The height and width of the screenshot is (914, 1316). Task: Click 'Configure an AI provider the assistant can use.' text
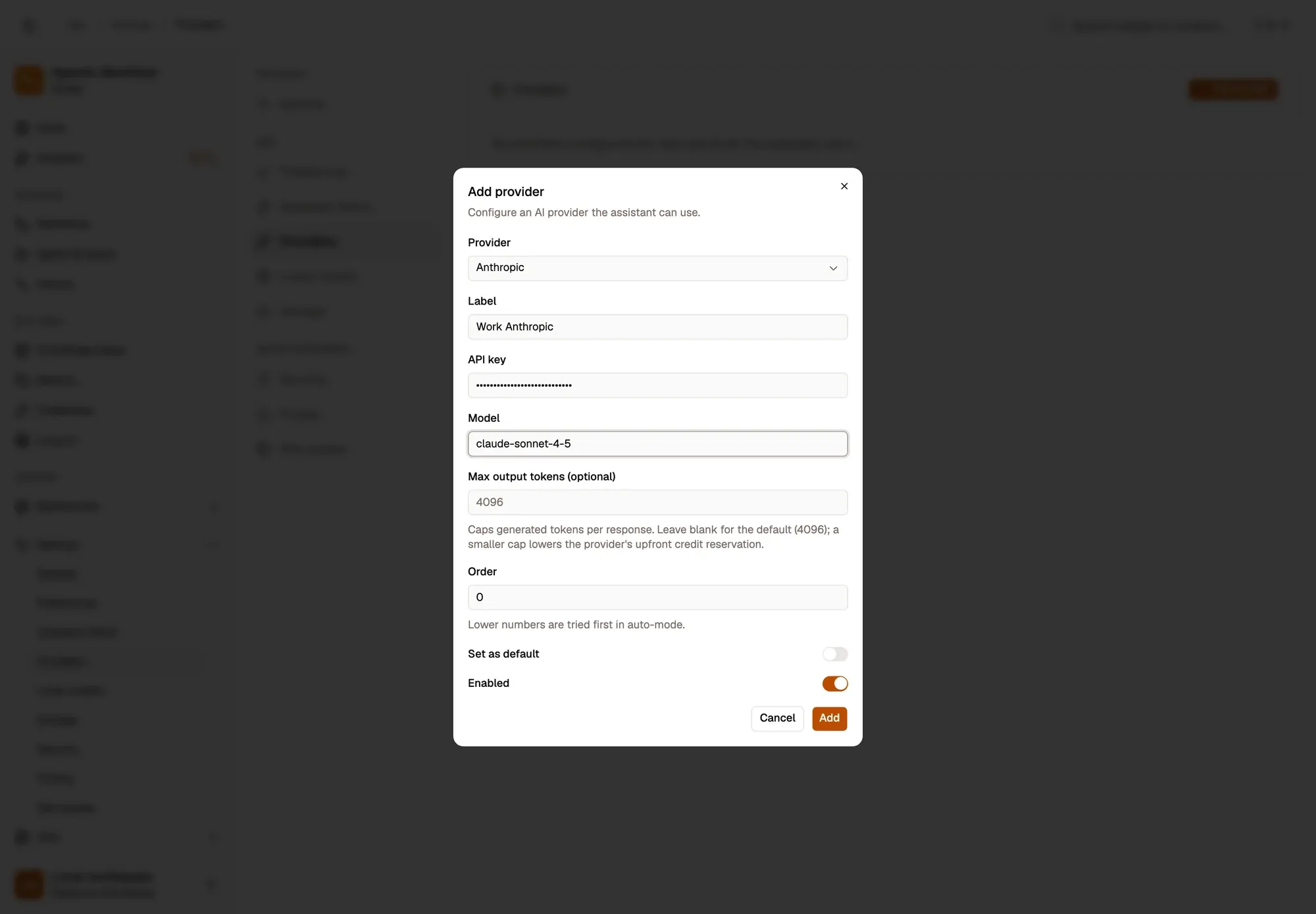[x=584, y=213]
